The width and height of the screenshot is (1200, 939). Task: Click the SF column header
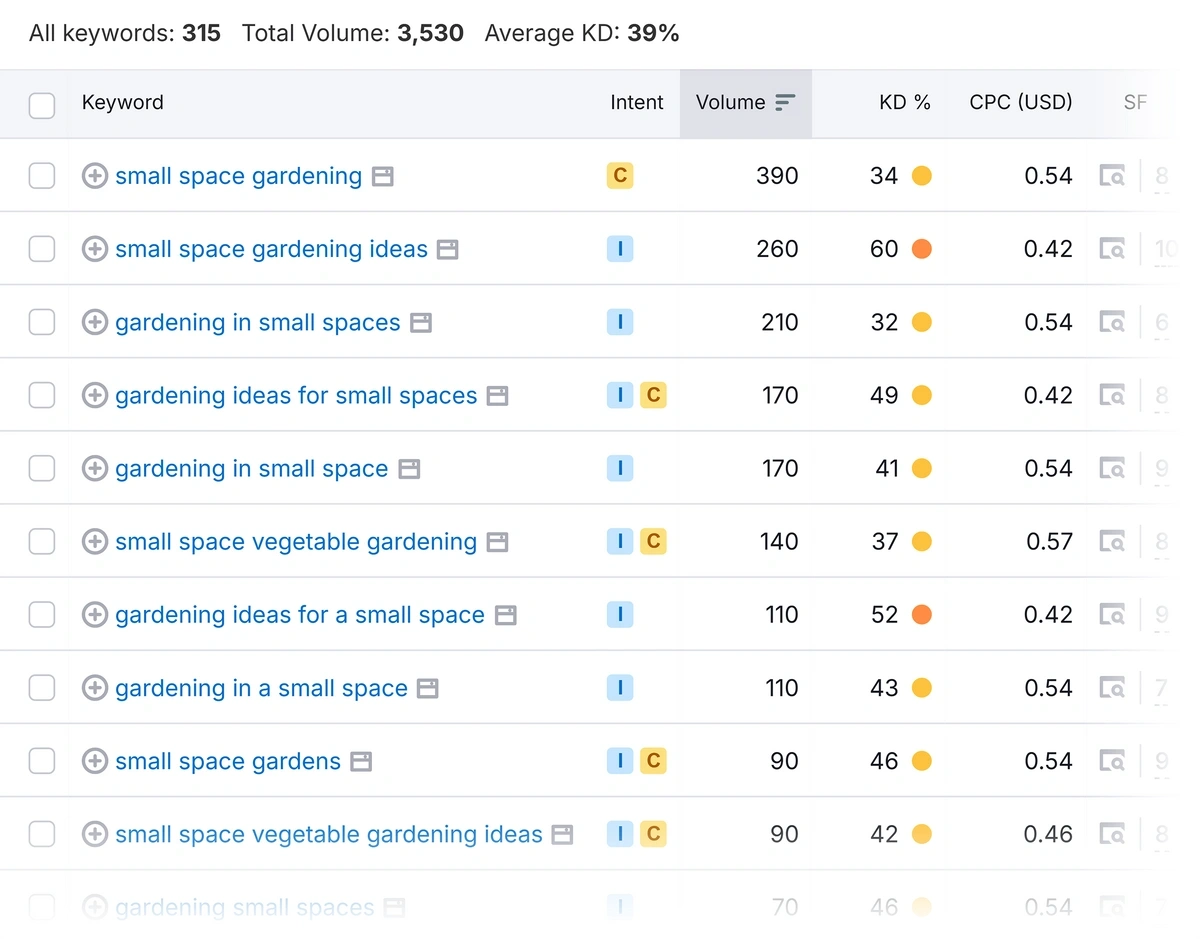tap(1135, 102)
